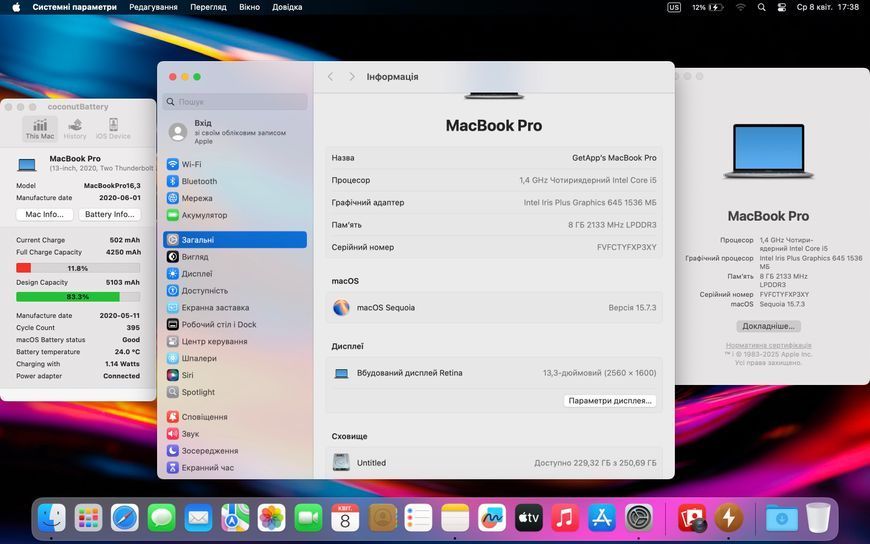The image size is (870, 544).
Task: Click the 83.3% design capacity bar
Action: click(78, 297)
